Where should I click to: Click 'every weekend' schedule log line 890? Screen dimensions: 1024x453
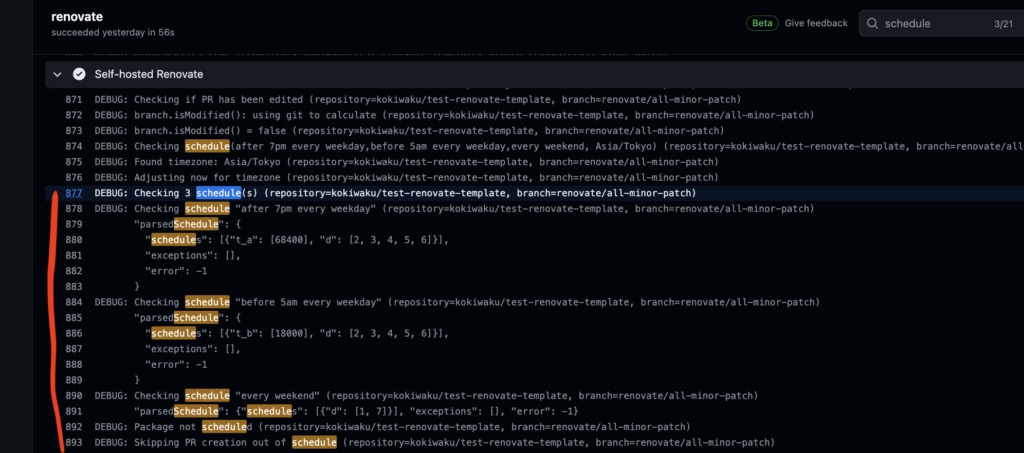pyautogui.click(x=426, y=396)
